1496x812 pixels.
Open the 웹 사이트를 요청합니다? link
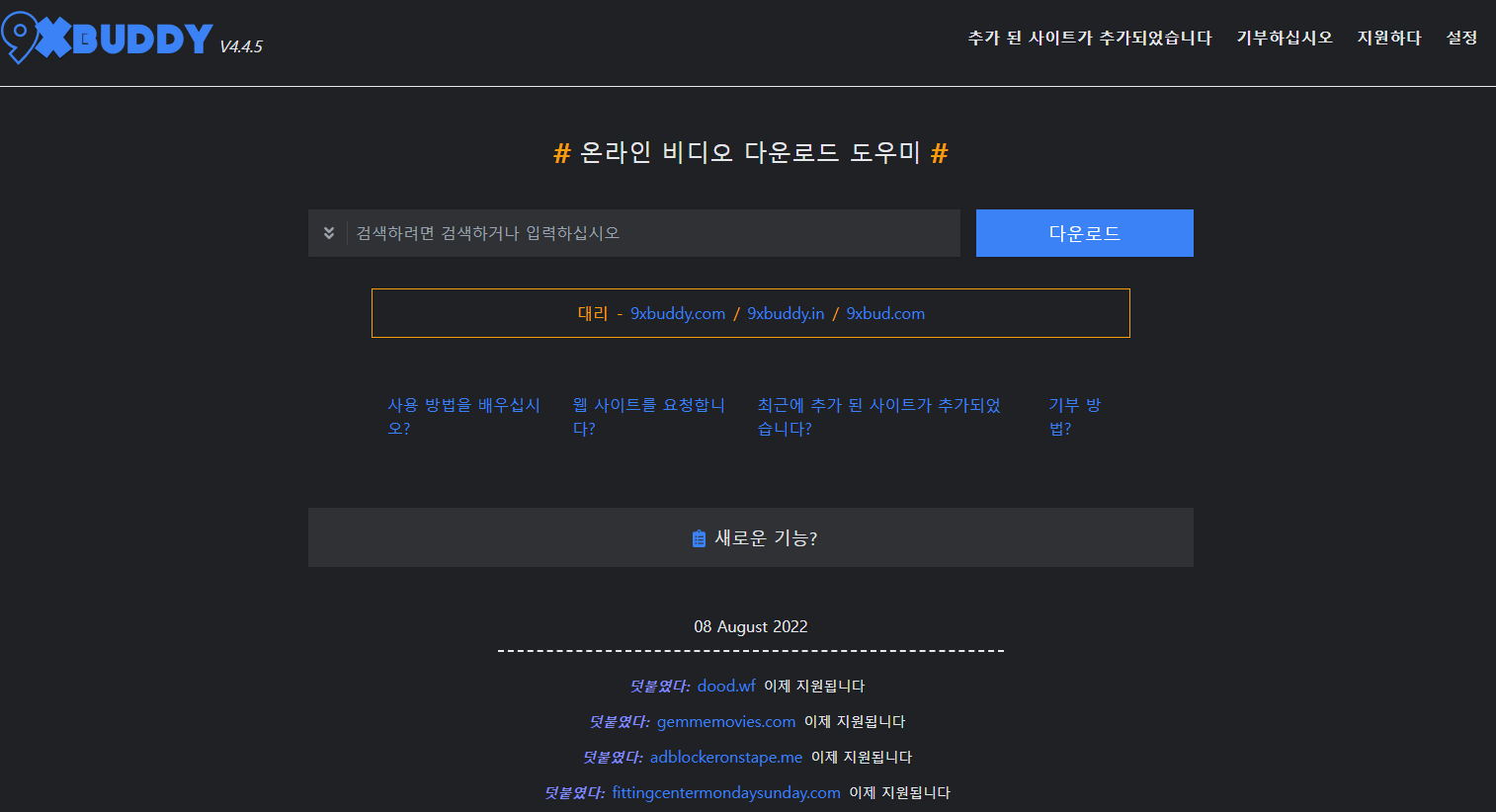[x=649, y=417]
